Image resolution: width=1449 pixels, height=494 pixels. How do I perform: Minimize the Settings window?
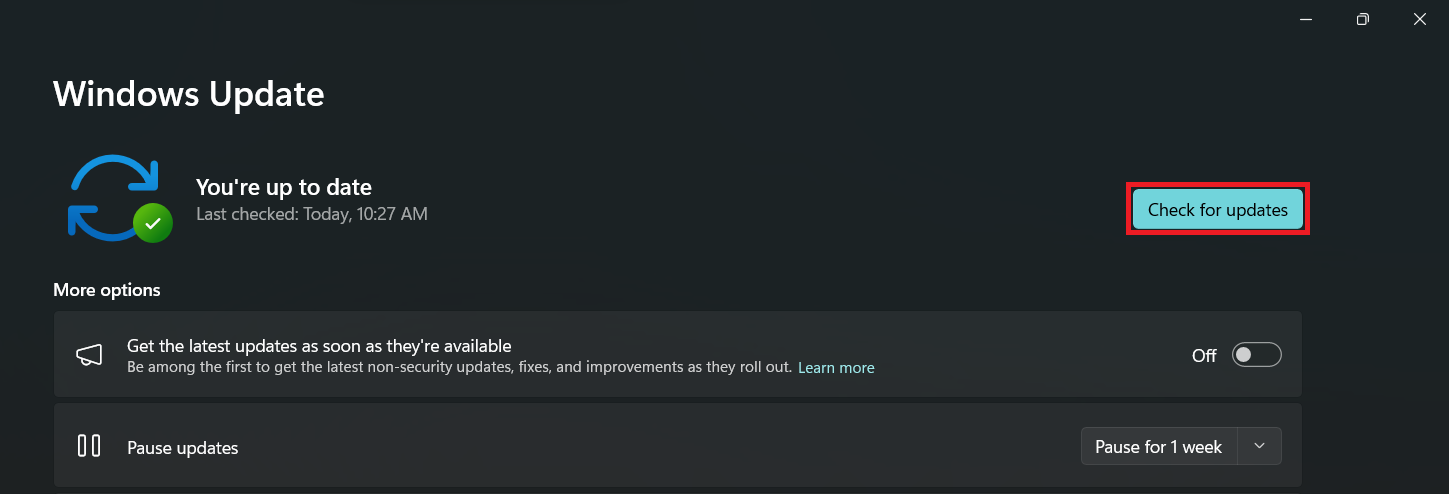coord(1306,19)
